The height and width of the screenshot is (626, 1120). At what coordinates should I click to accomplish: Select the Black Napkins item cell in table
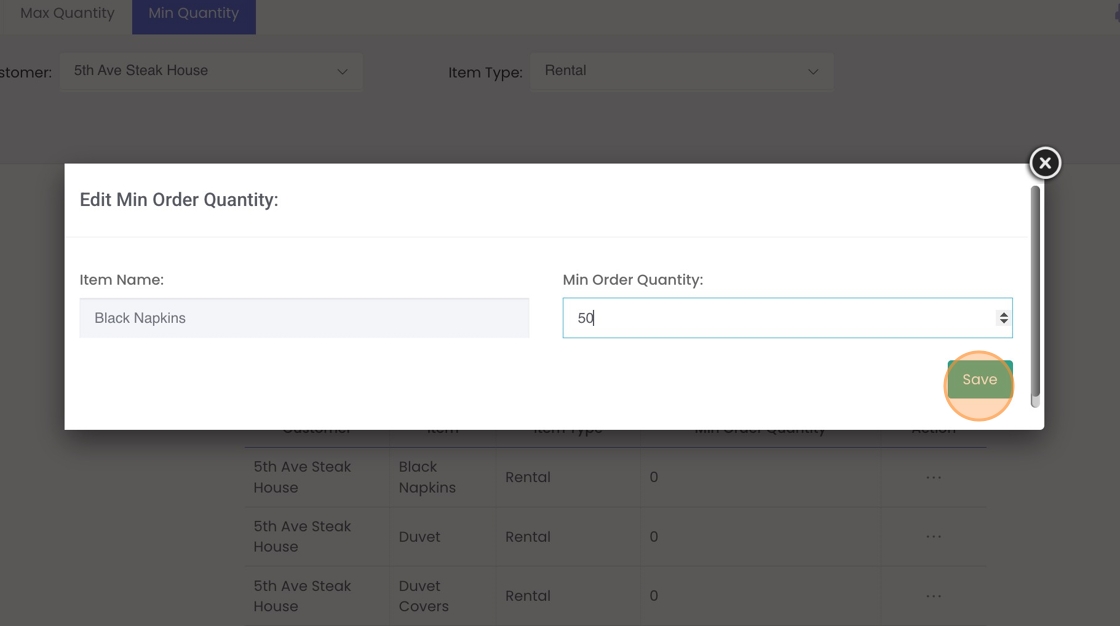(427, 477)
